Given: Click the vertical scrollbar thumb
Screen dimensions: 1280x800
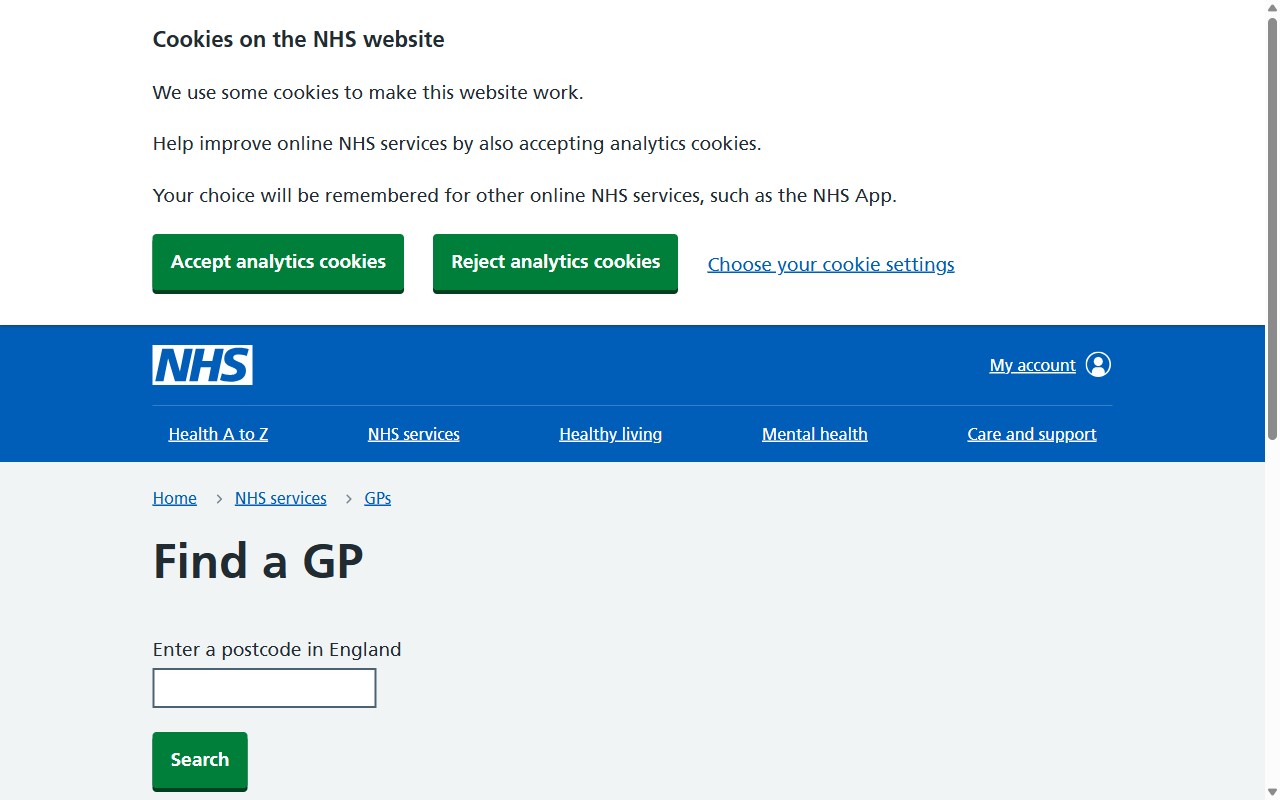Looking at the screenshot, I should [1272, 228].
